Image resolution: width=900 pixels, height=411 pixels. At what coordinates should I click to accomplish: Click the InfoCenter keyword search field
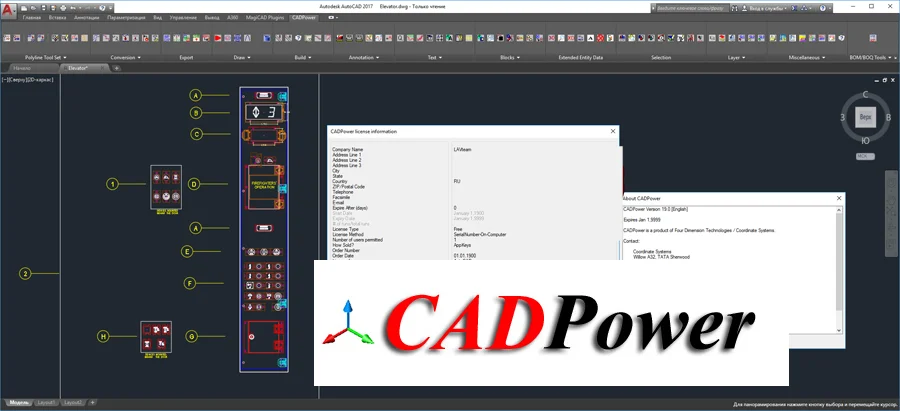692,8
